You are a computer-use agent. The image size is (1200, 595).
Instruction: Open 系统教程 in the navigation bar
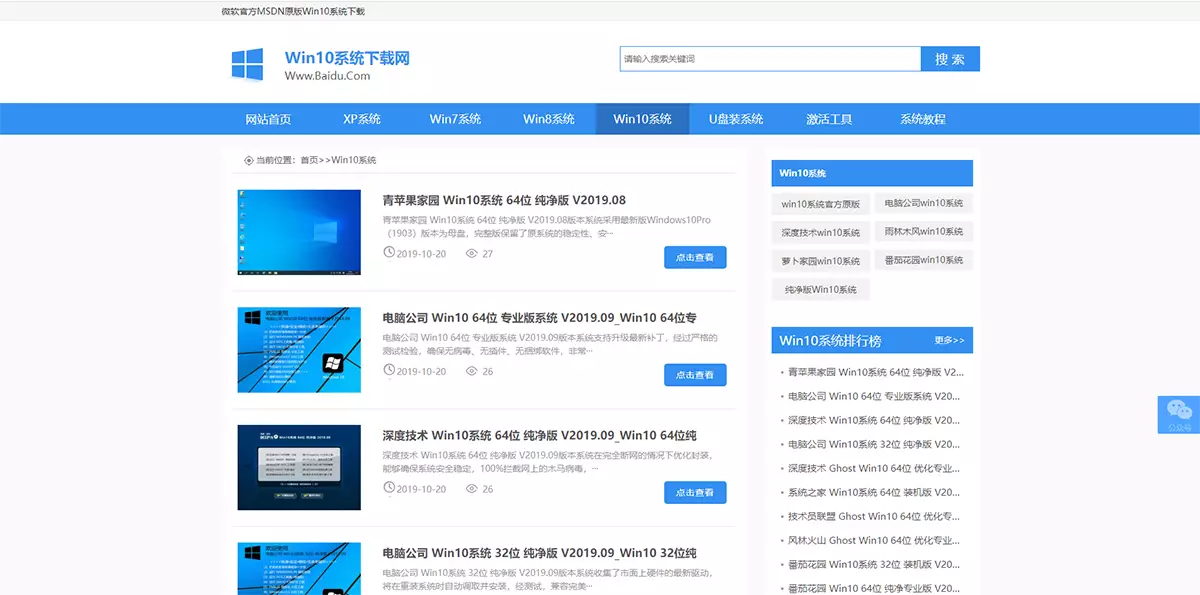(x=923, y=118)
